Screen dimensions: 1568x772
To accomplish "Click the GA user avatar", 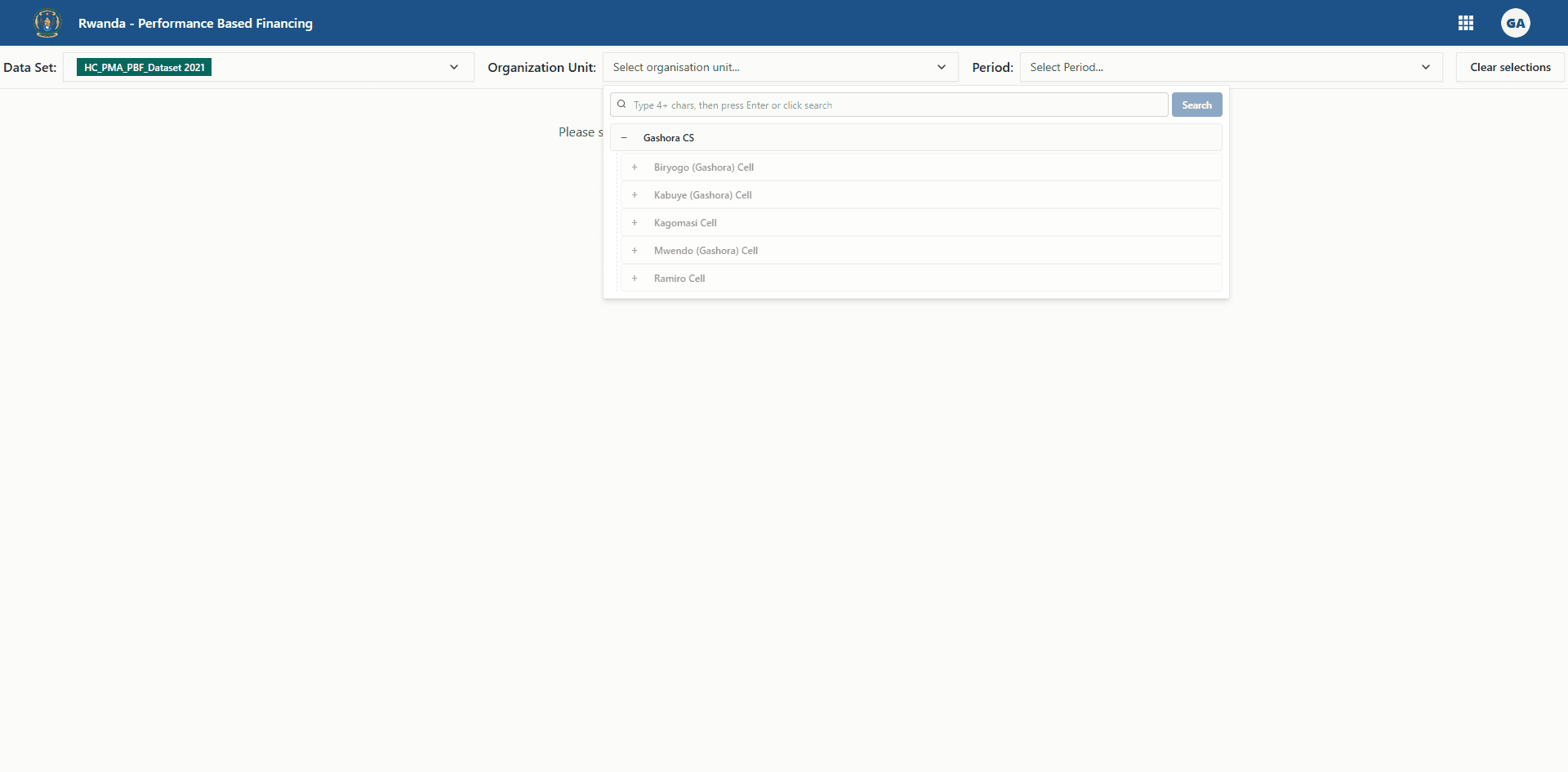I will (1516, 23).
